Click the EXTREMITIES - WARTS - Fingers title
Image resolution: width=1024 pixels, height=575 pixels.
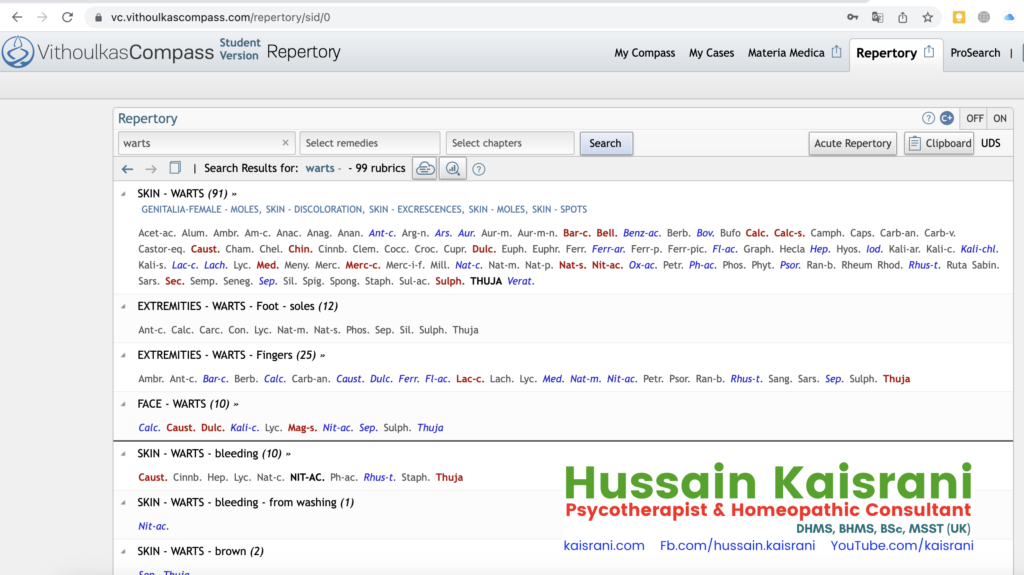[x=227, y=355]
